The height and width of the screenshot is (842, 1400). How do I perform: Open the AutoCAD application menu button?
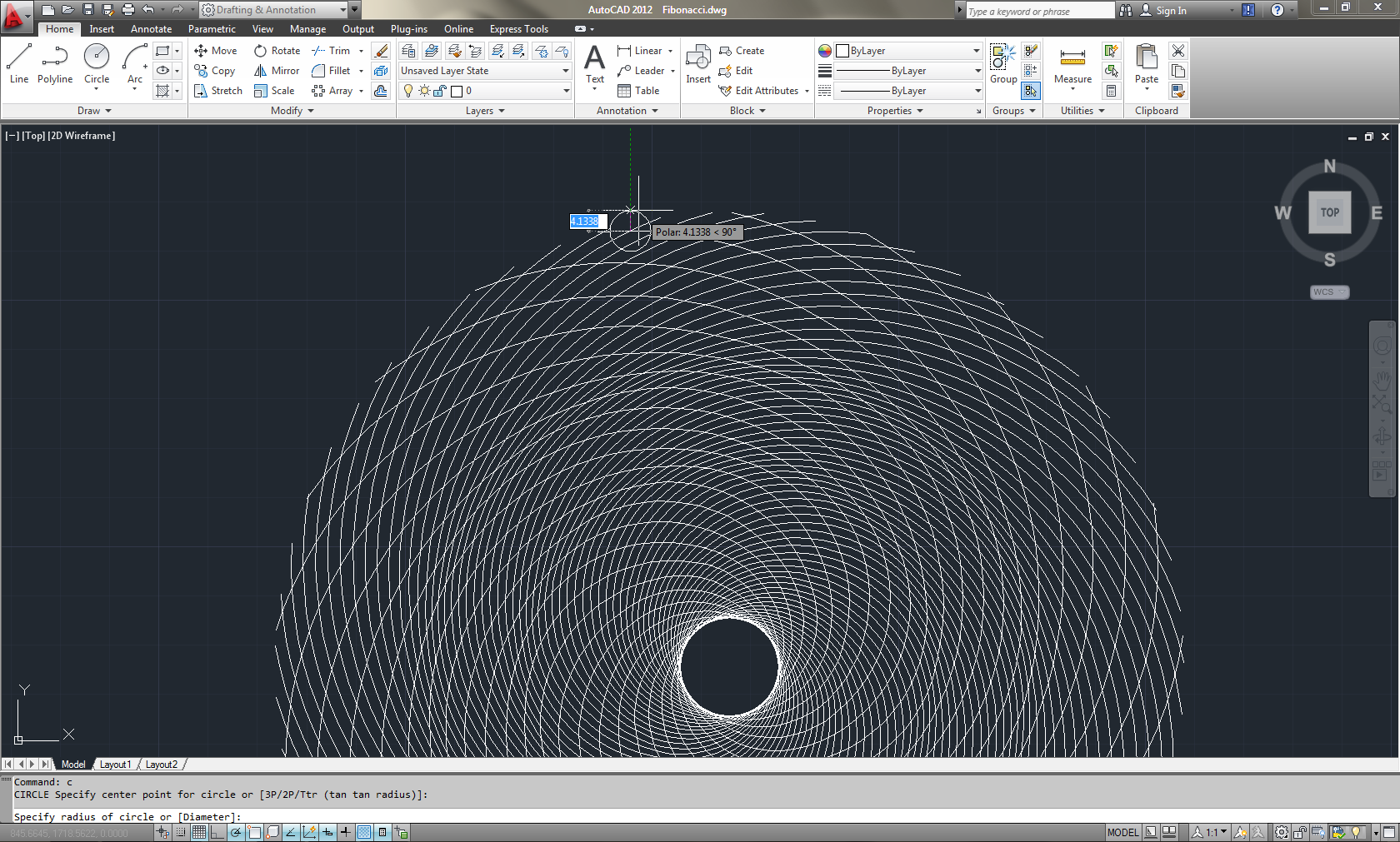point(15,15)
